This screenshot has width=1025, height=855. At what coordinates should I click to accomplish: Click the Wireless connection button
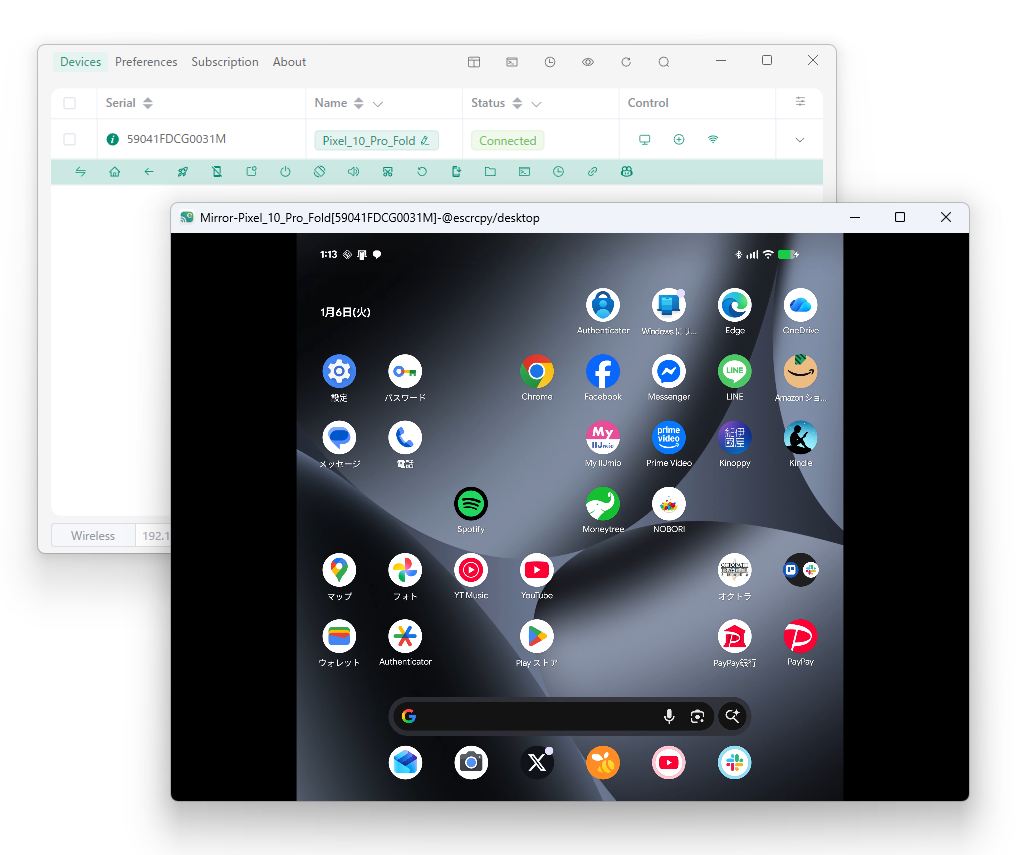(x=92, y=535)
